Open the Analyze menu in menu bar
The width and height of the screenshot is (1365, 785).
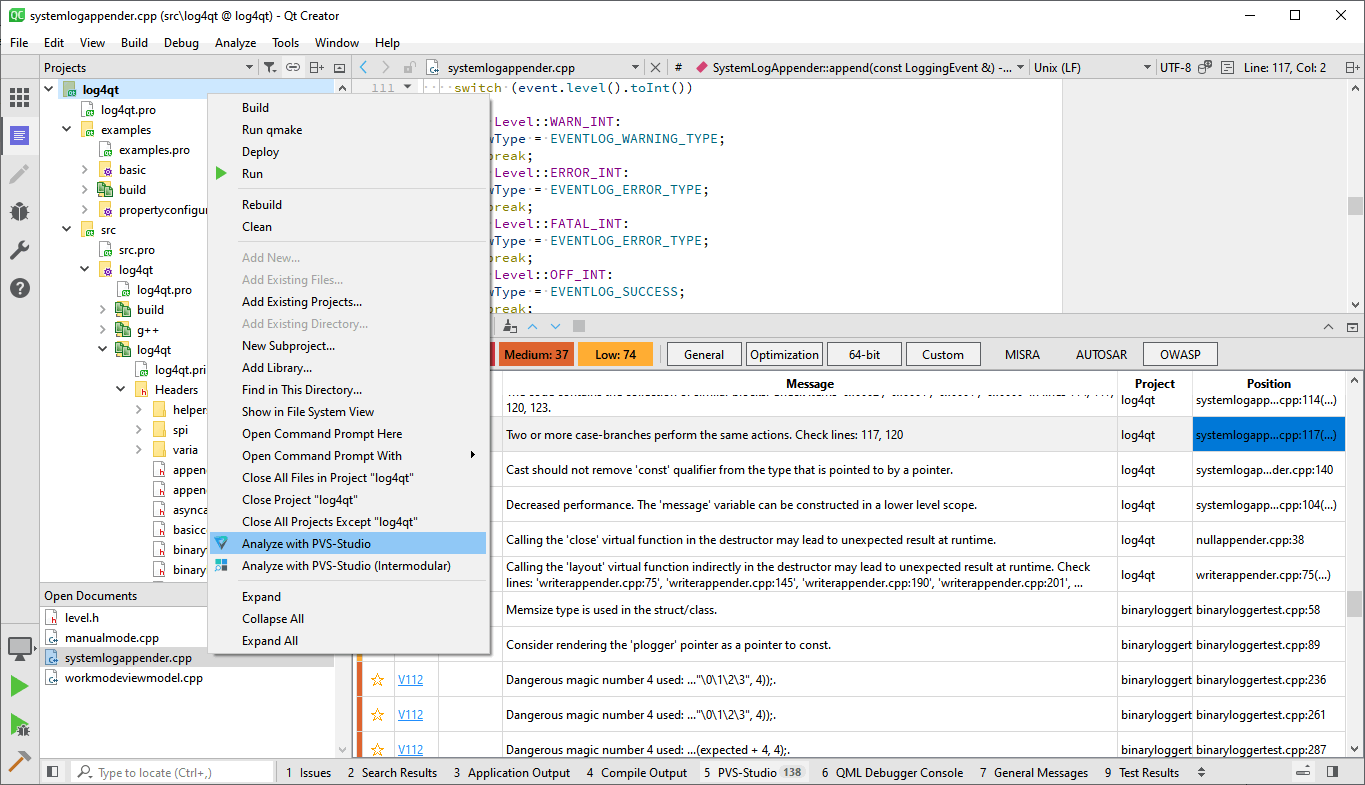235,42
